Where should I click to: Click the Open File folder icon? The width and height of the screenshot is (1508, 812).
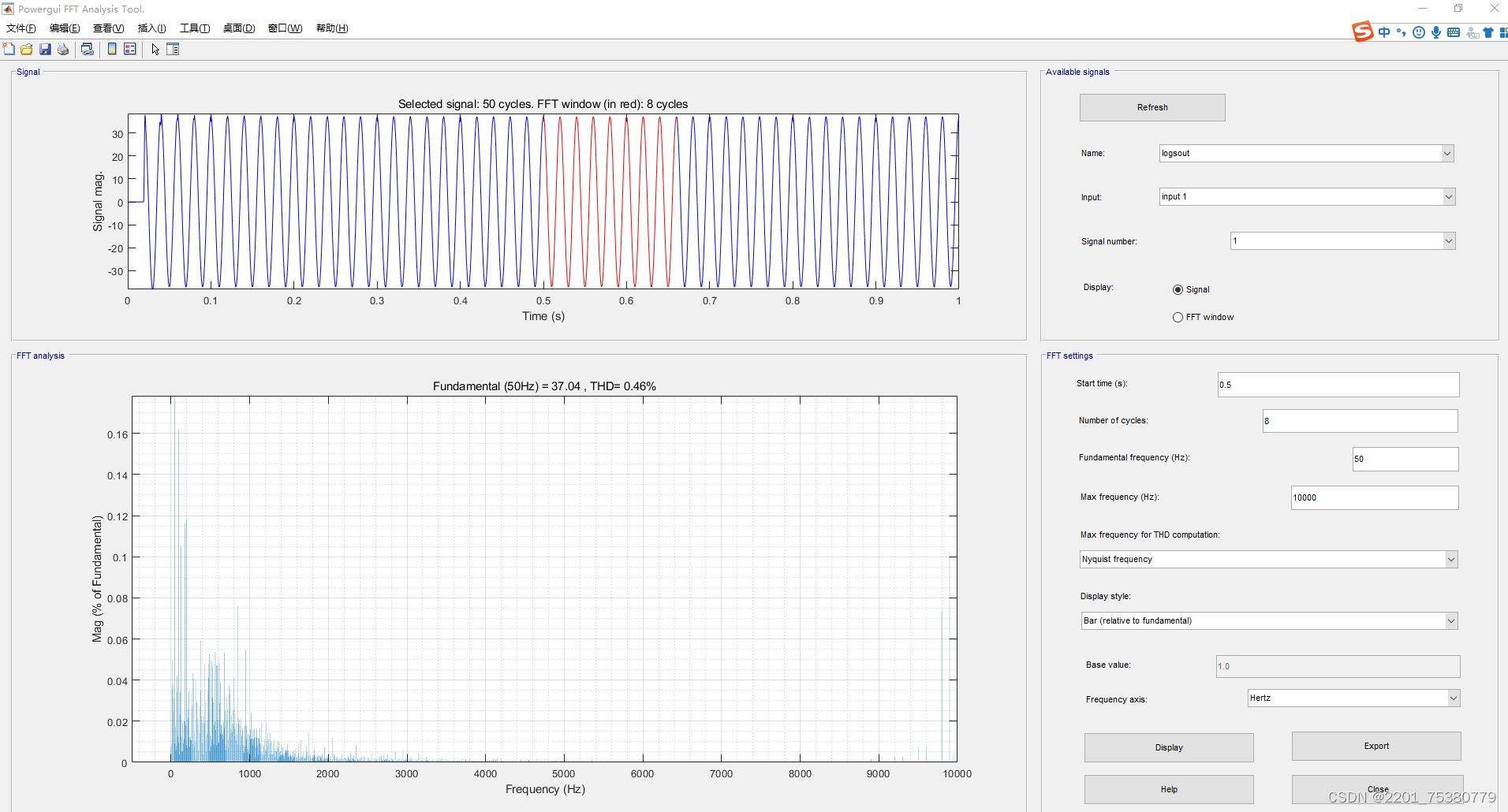pyautogui.click(x=27, y=49)
